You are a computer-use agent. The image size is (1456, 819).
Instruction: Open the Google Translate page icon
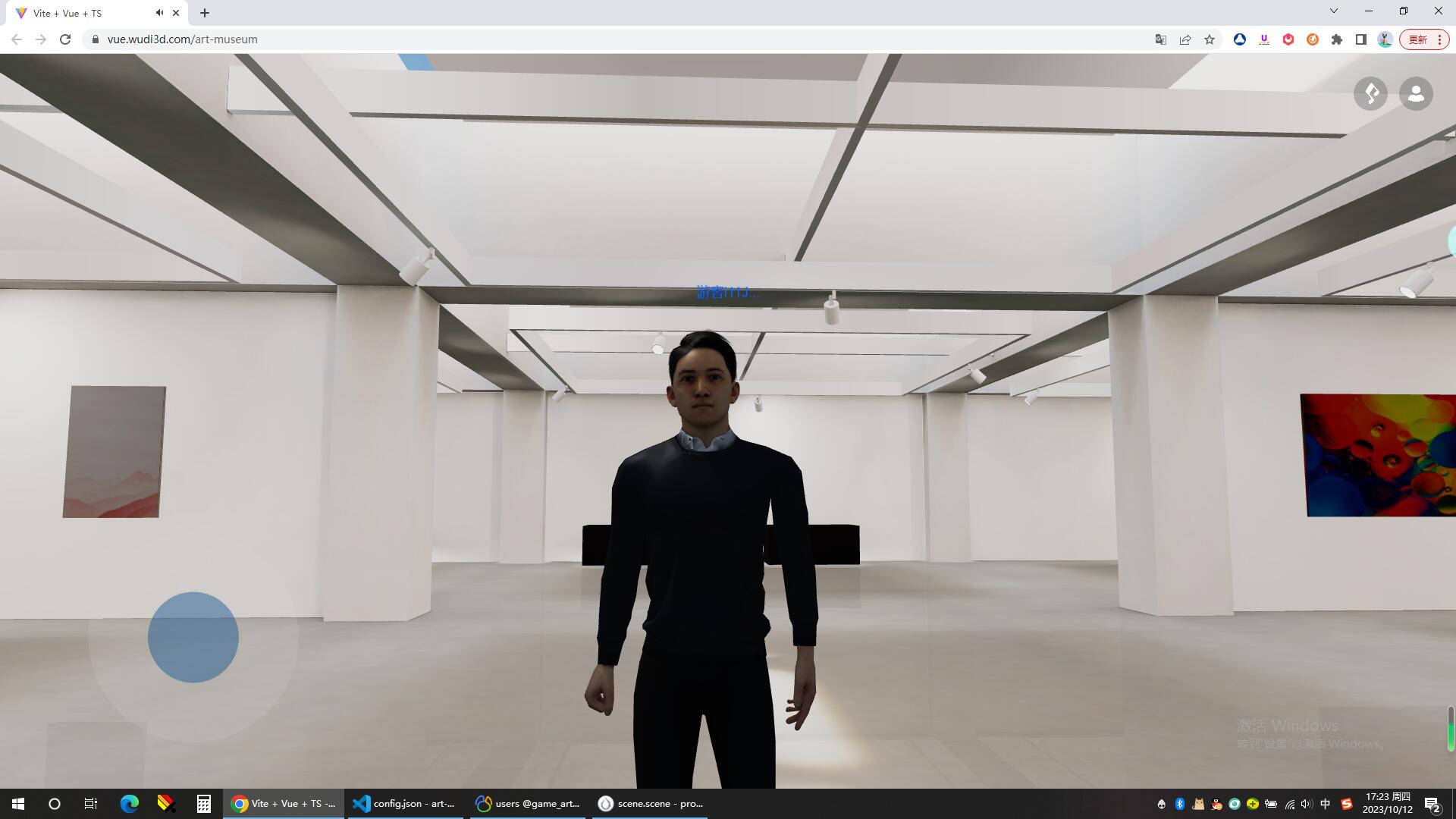[1160, 39]
